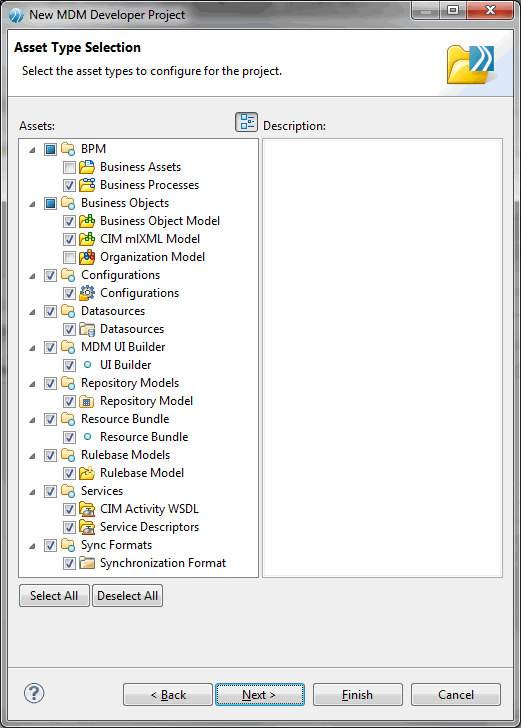Click the Datasources child folder icon
Screen dimensions: 521x728
pos(87,329)
